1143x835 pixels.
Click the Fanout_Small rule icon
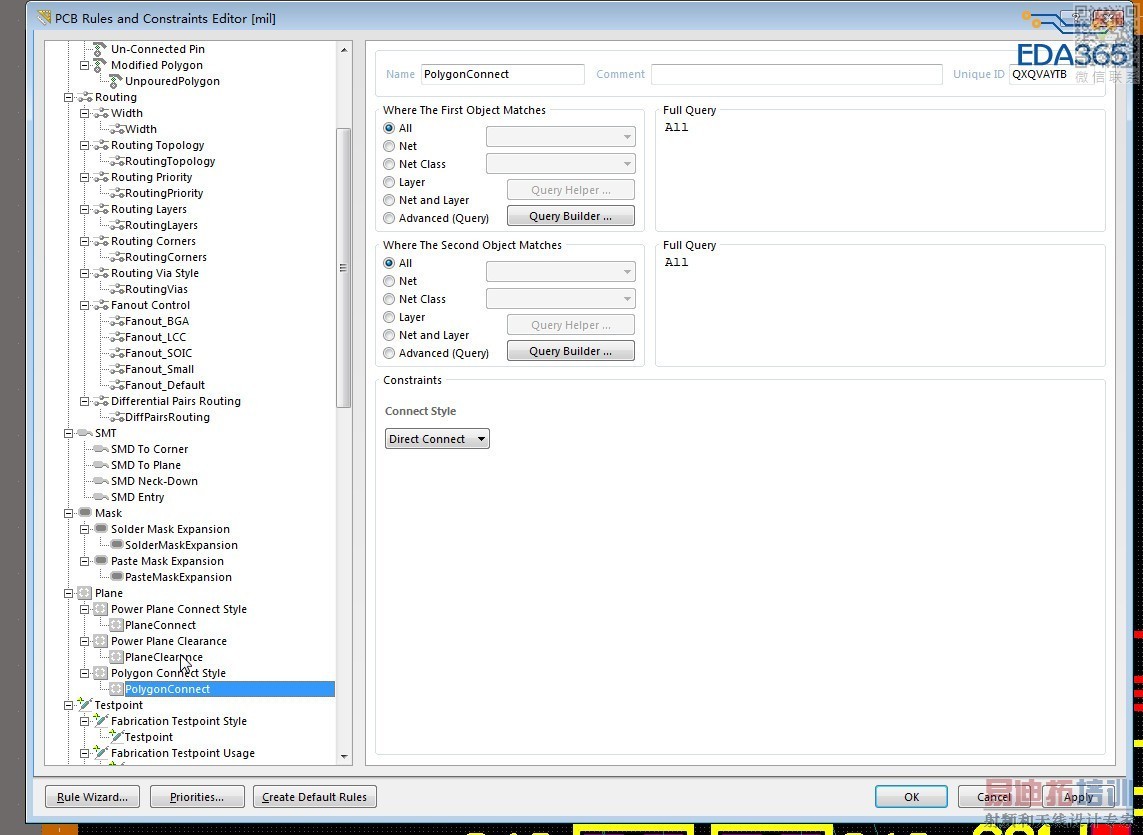pos(115,370)
